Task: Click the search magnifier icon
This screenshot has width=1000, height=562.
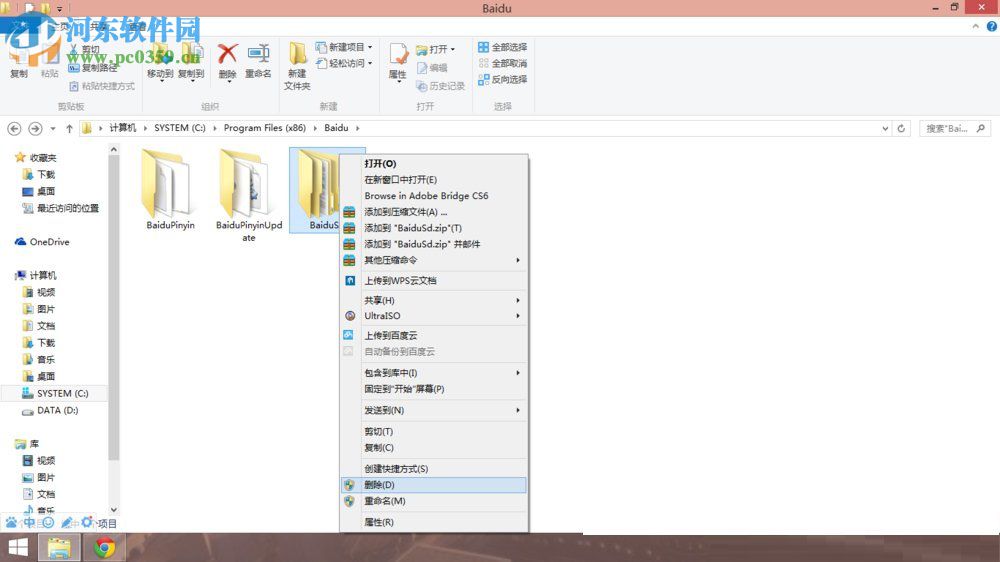Action: pyautogui.click(x=981, y=128)
